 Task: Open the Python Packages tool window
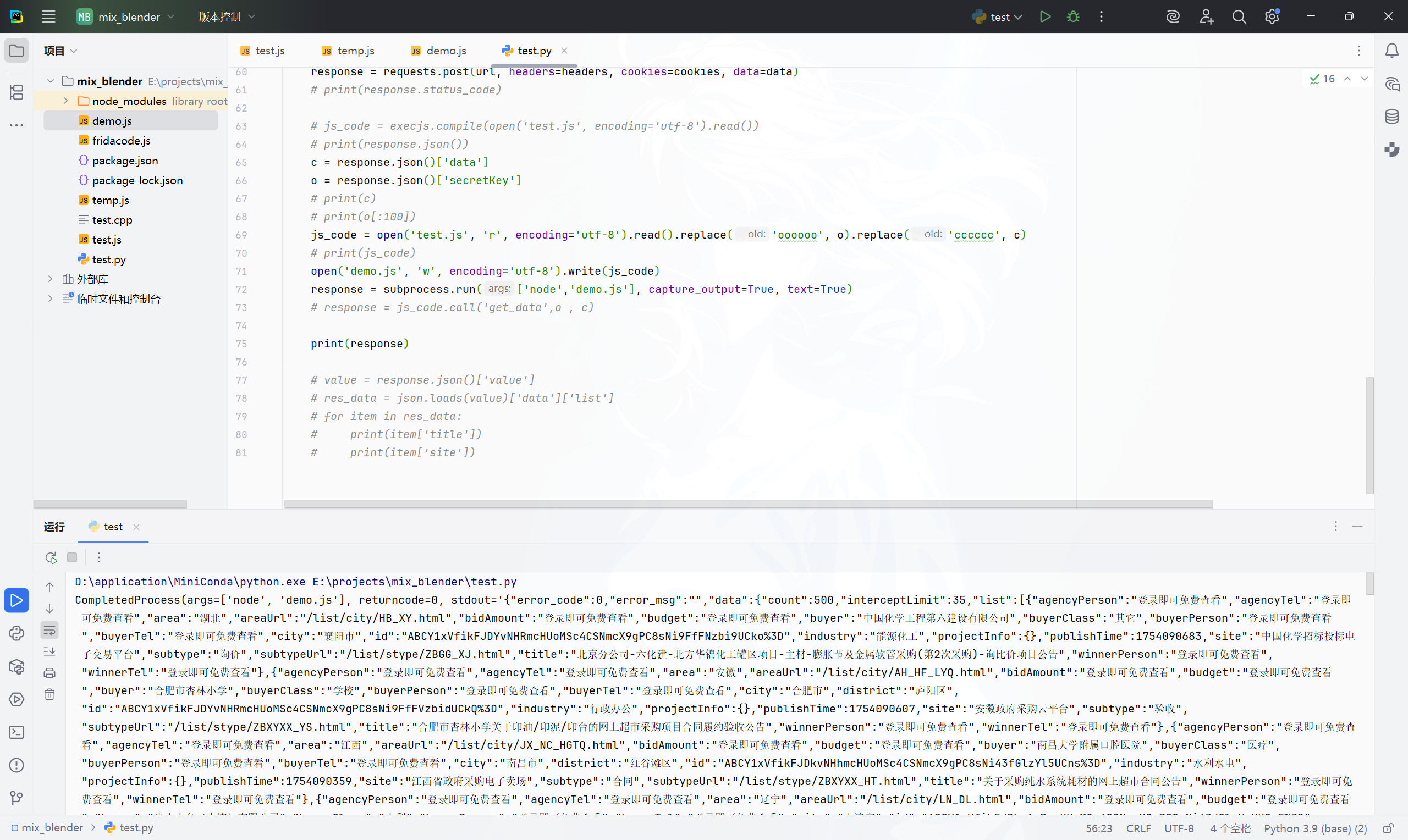coord(16,667)
